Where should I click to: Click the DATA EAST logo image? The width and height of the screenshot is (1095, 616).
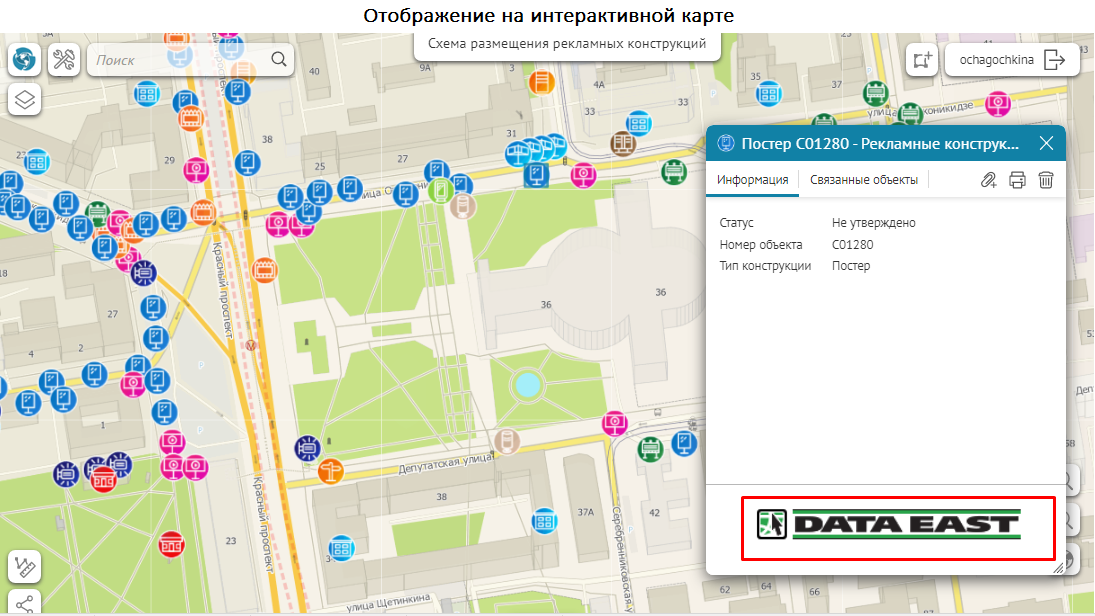[x=897, y=527]
